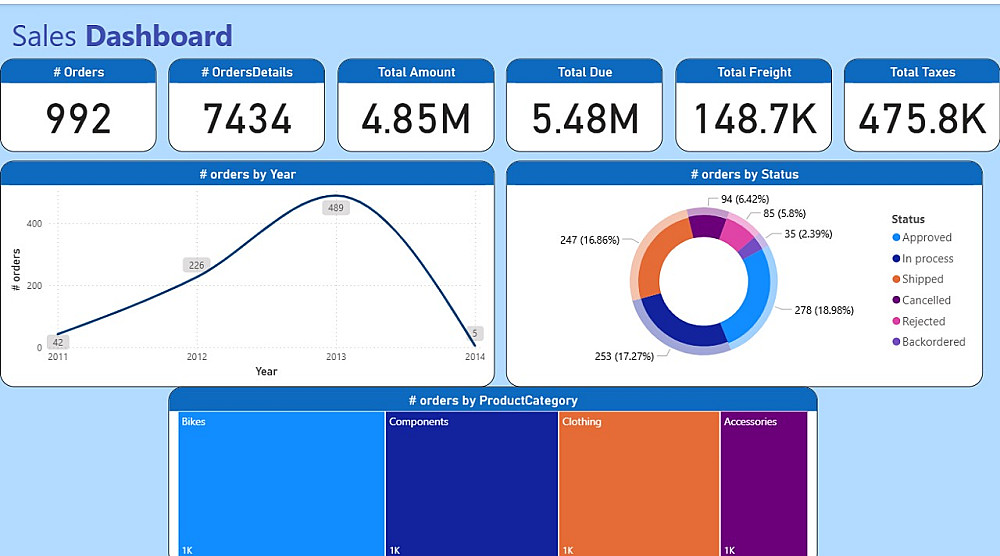Select the Bikes treemap tile
Image resolution: width=1000 pixels, height=556 pixels.
pos(281,484)
